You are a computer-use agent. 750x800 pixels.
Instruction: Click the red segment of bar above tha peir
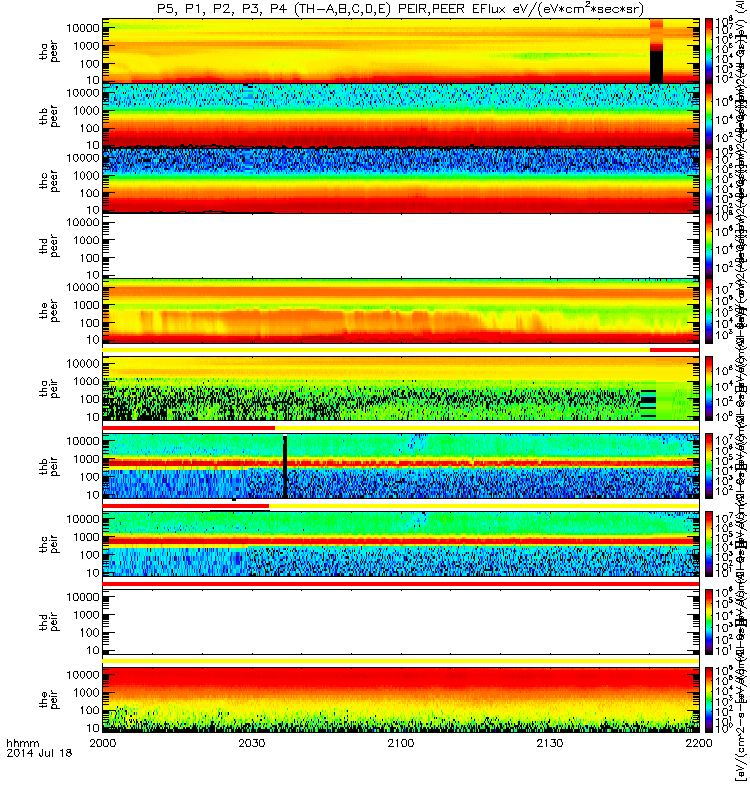click(674, 350)
